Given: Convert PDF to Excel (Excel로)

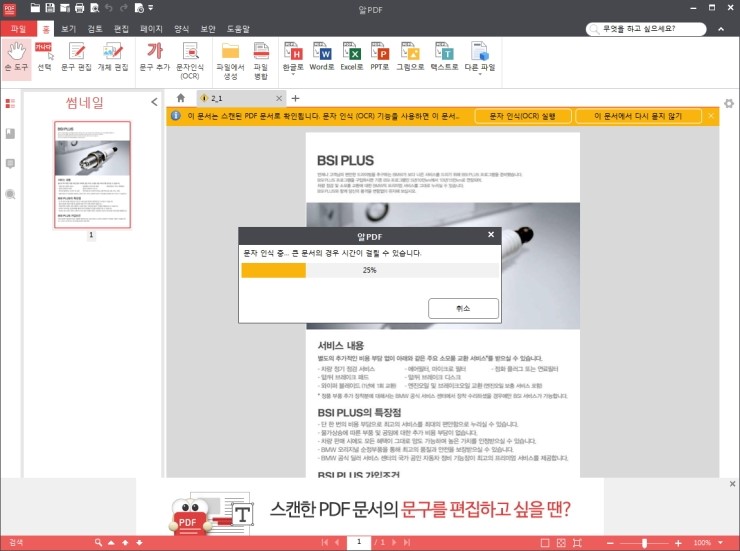Looking at the screenshot, I should (352, 58).
